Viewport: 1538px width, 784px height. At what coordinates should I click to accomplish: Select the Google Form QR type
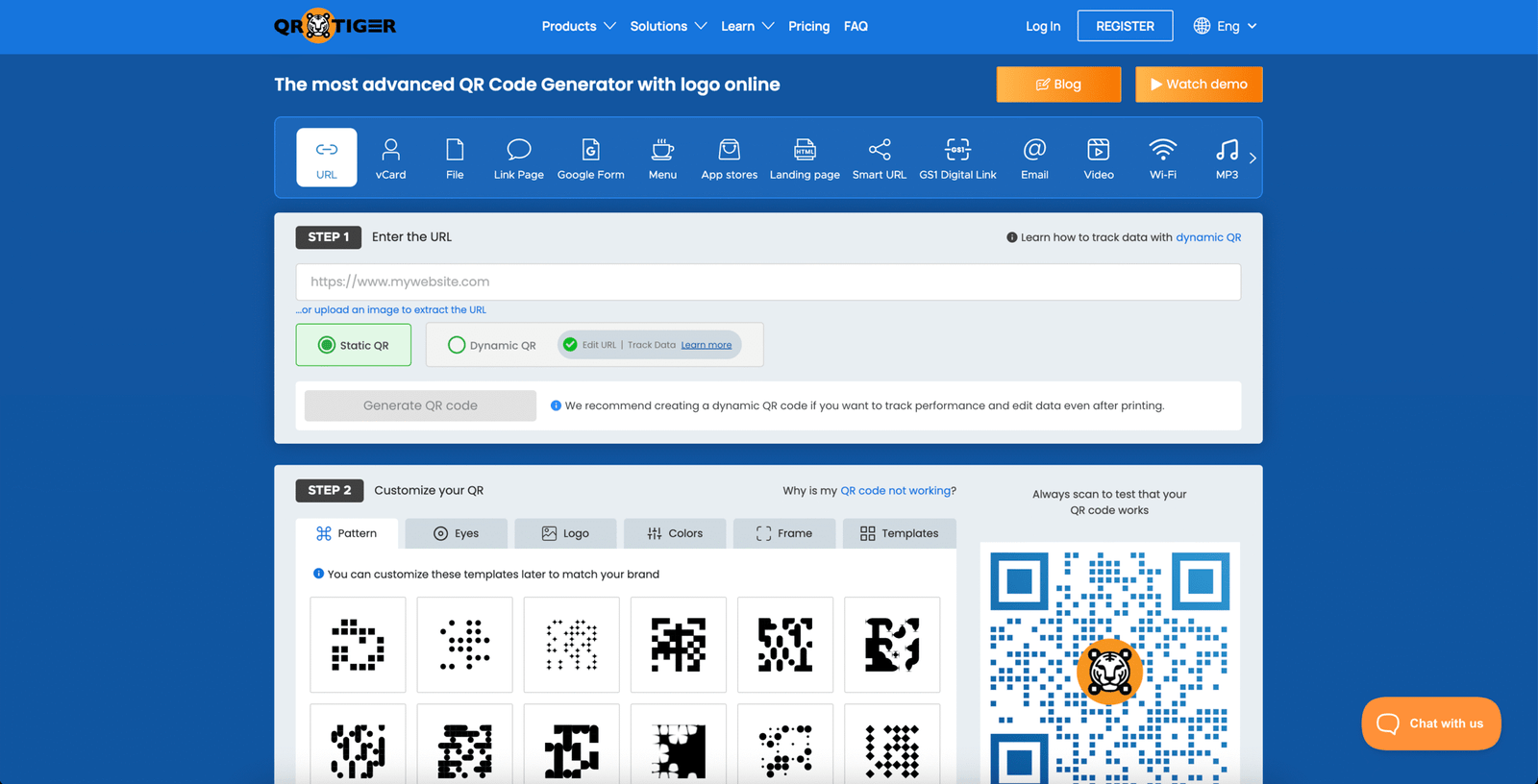point(591,158)
